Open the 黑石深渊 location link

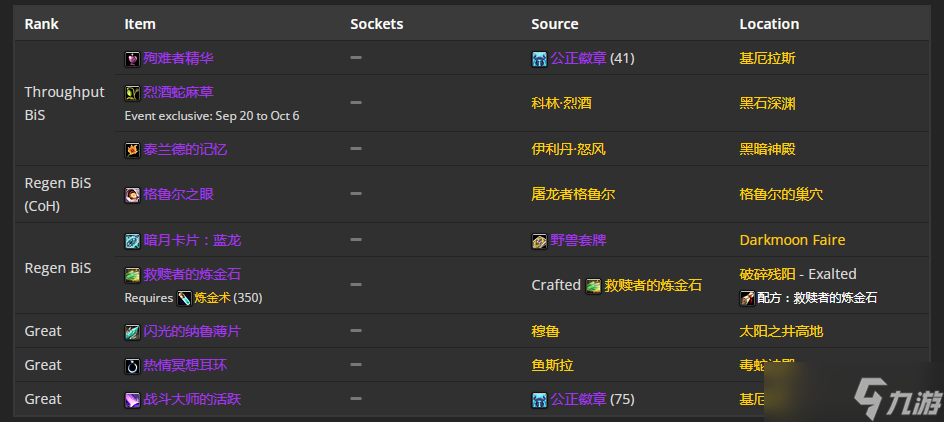768,104
